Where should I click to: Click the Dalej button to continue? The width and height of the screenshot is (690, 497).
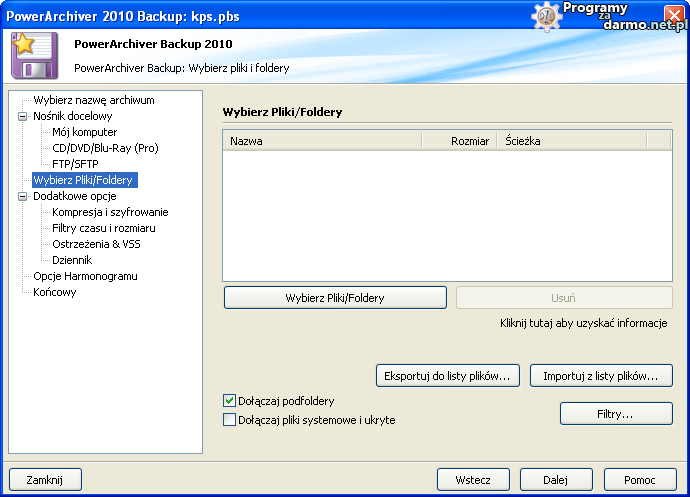coord(555,480)
